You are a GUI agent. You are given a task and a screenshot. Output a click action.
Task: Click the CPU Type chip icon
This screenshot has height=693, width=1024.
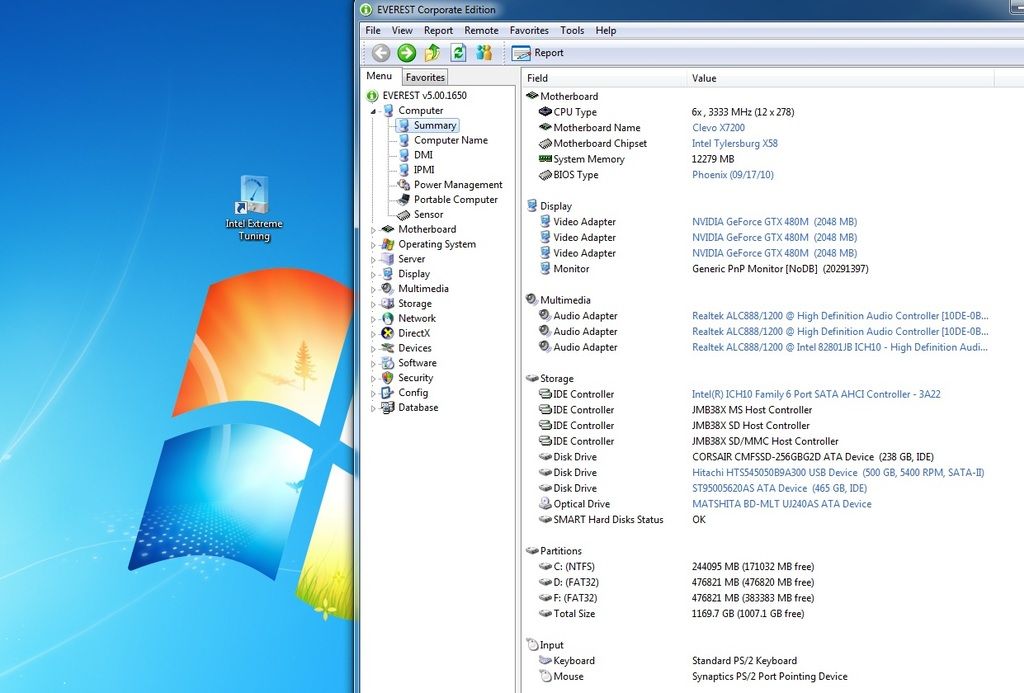545,112
